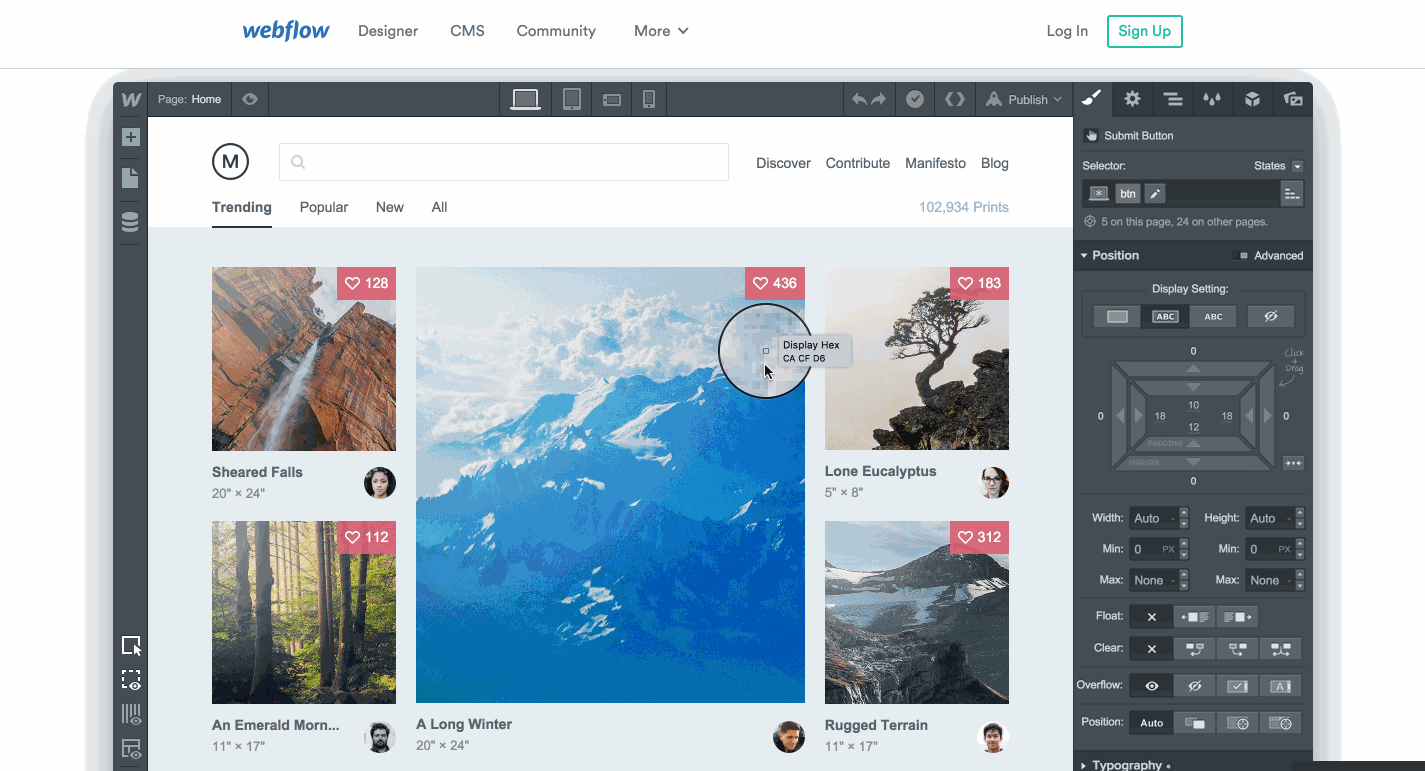This screenshot has width=1425, height=771.
Task: Set Position to relative icon
Action: click(1195, 723)
